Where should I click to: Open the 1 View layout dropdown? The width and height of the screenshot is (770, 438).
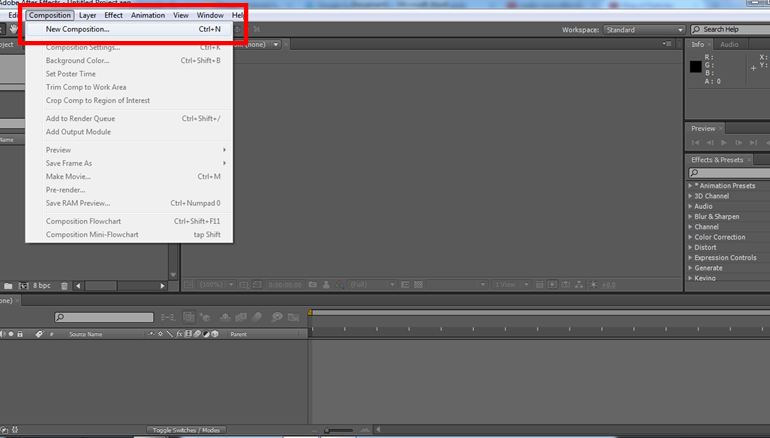(511, 285)
